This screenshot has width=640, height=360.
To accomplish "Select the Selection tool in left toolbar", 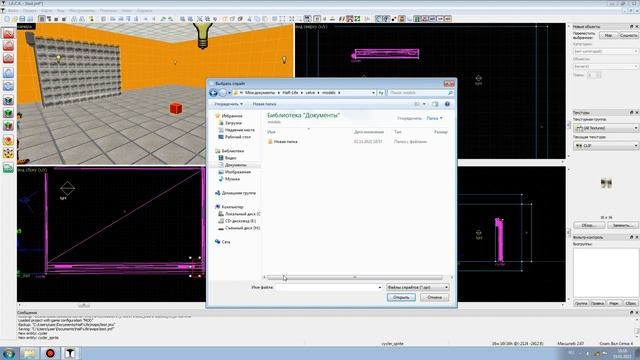I will [x=8, y=33].
